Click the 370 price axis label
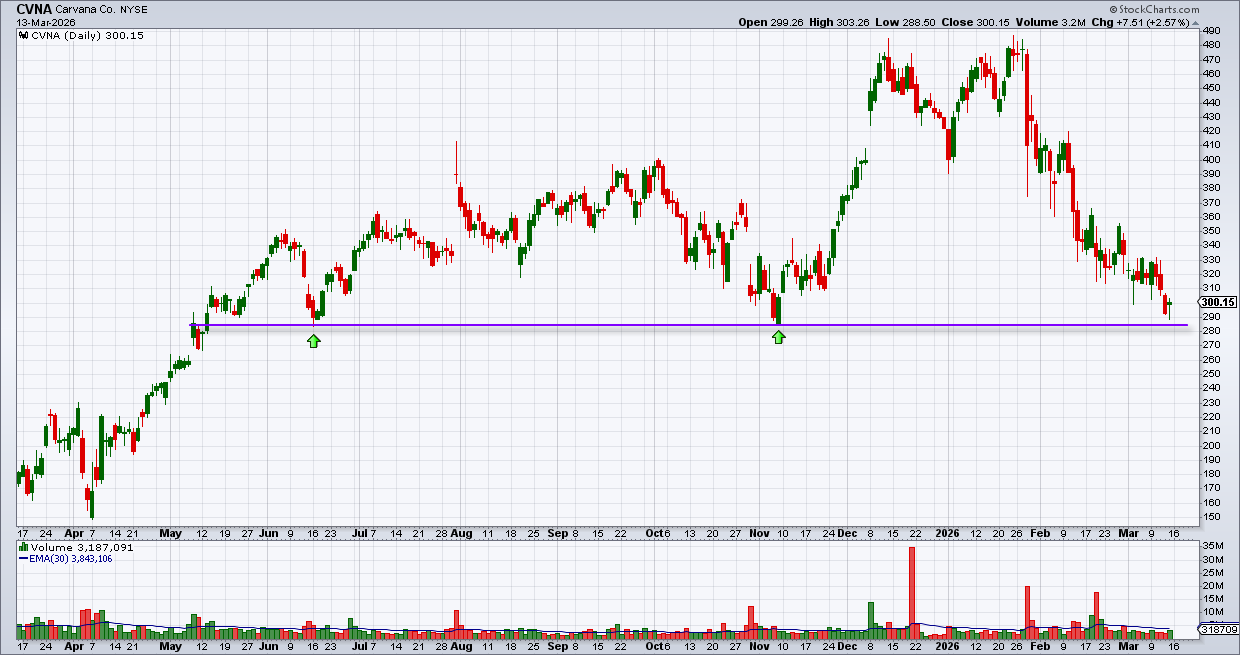This screenshot has height=655, width=1240. pyautogui.click(x=1212, y=202)
